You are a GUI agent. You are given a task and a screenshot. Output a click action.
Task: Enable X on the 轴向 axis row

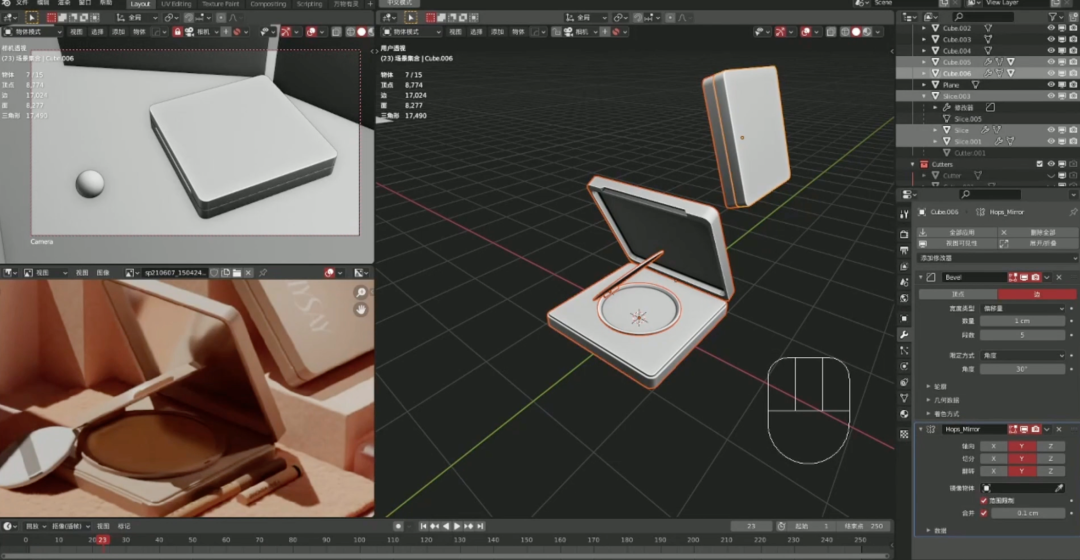tap(994, 446)
